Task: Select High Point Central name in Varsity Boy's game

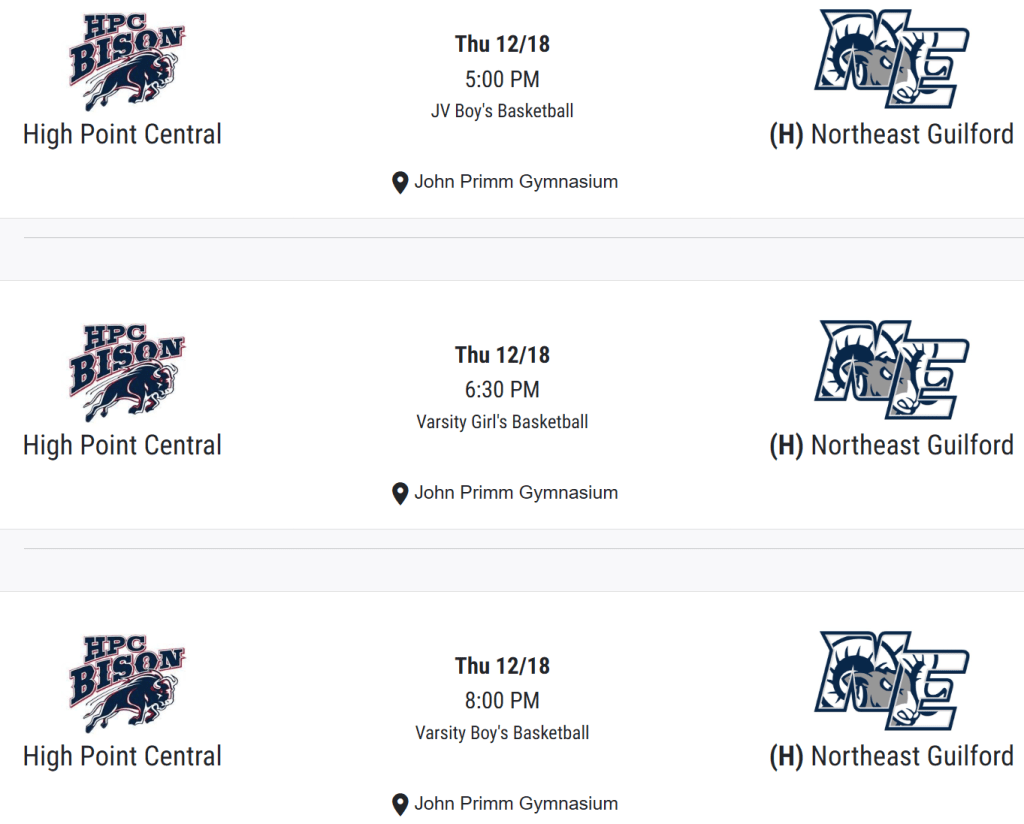Action: pos(122,756)
